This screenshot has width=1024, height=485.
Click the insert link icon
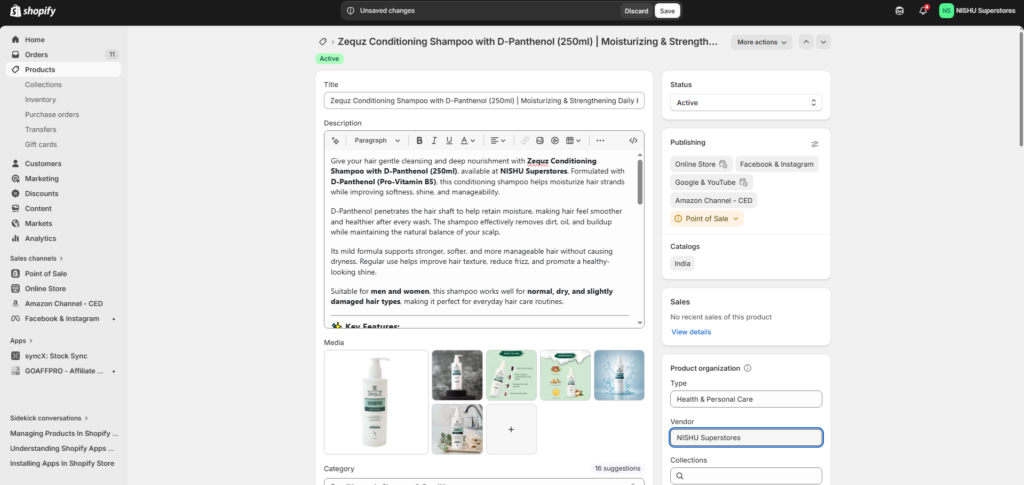point(524,140)
